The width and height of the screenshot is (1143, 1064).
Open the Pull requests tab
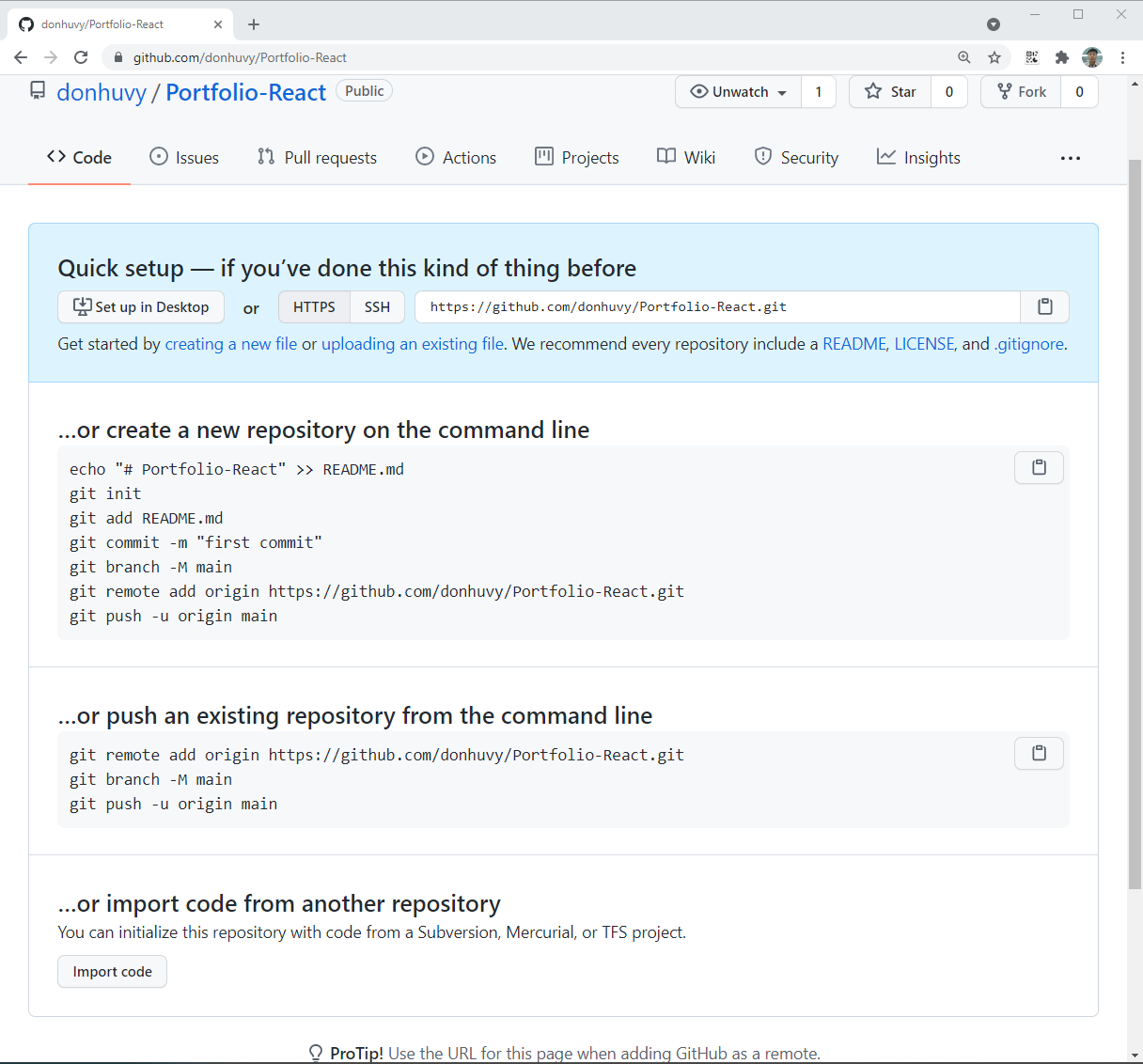pyautogui.click(x=317, y=158)
